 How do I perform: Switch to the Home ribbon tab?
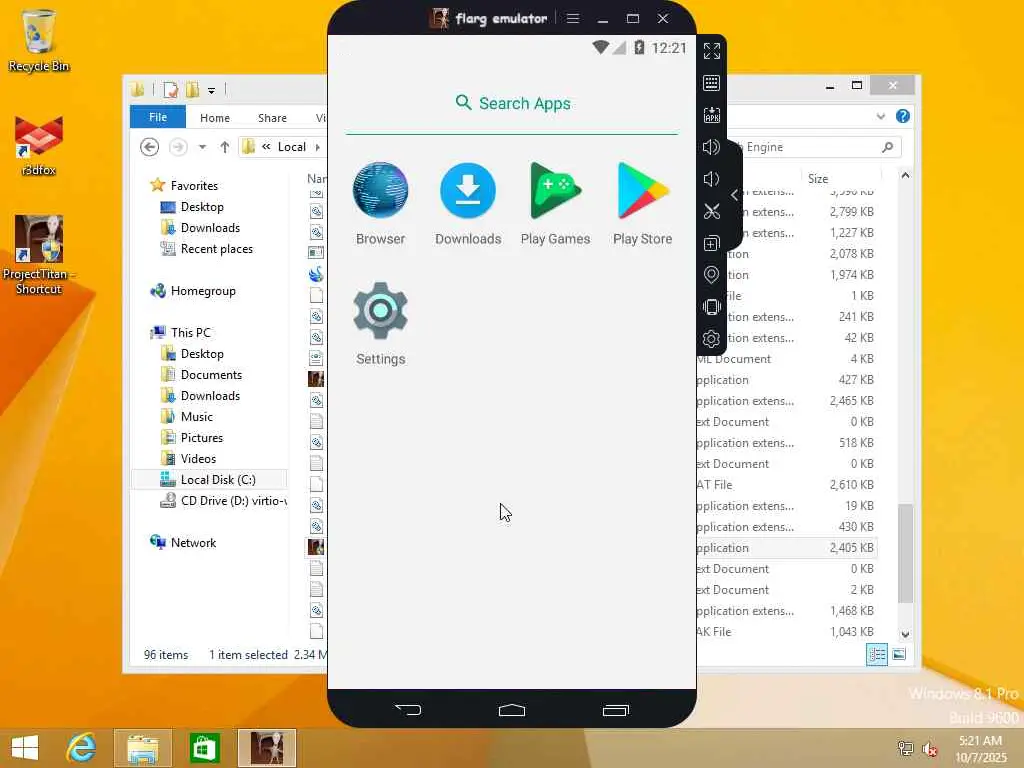215,118
